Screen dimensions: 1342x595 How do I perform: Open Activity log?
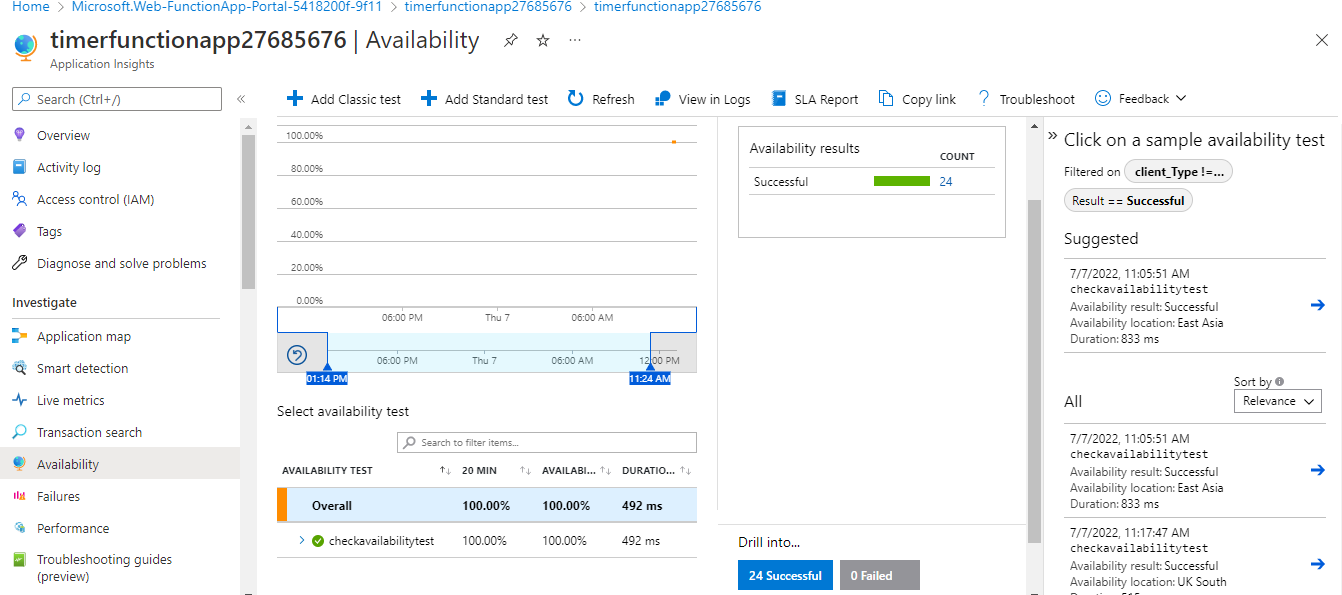tap(69, 167)
